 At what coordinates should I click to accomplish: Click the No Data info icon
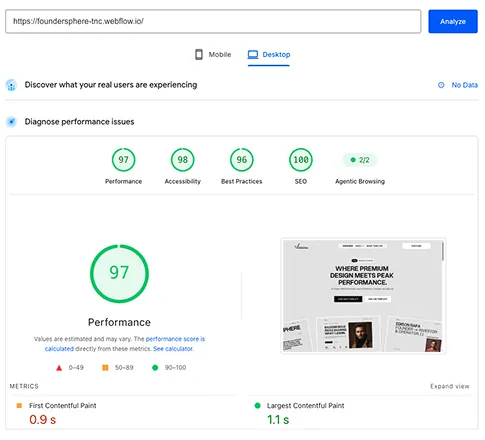point(441,85)
